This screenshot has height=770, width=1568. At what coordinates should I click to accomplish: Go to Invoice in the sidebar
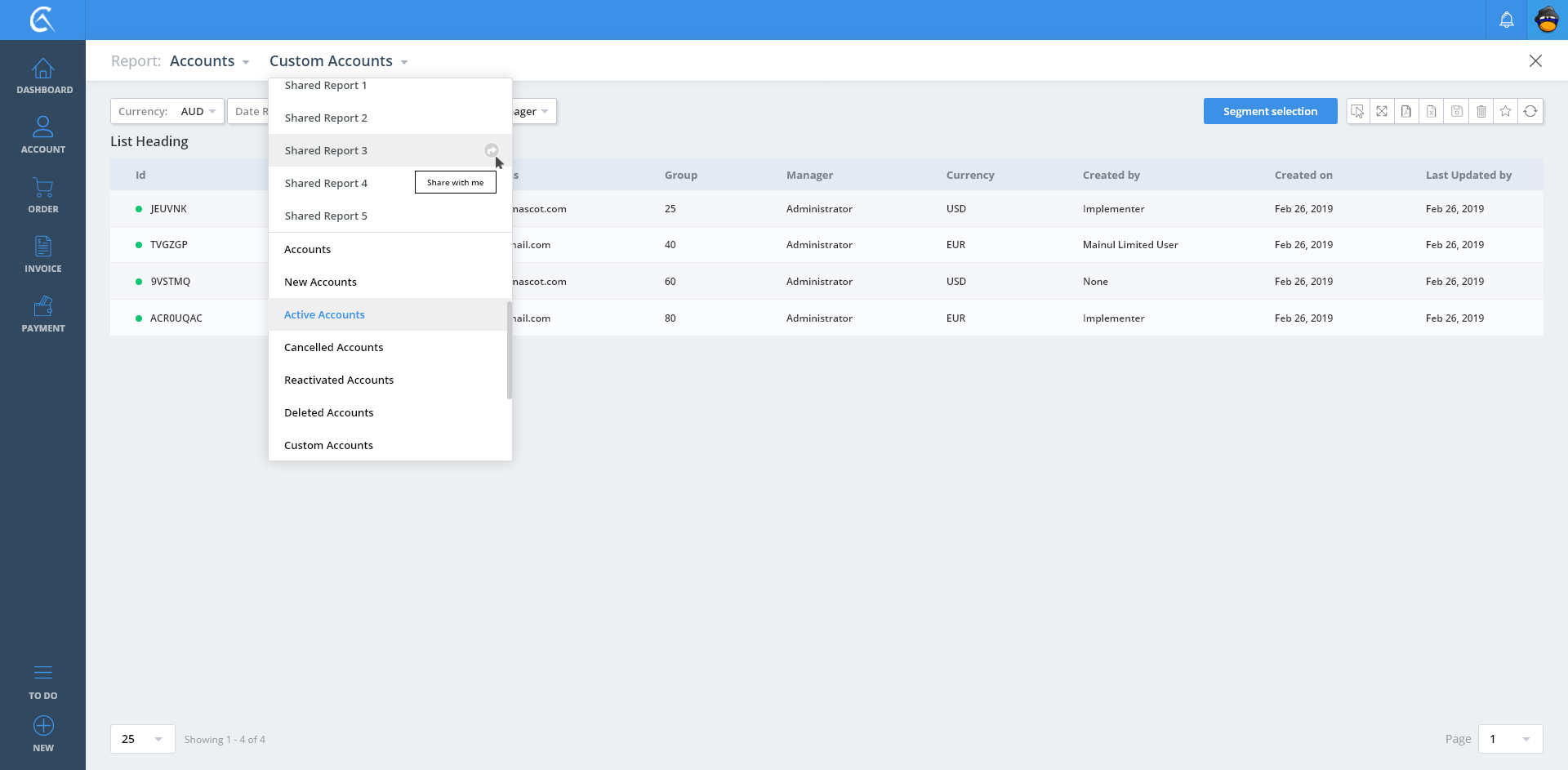coord(43,254)
